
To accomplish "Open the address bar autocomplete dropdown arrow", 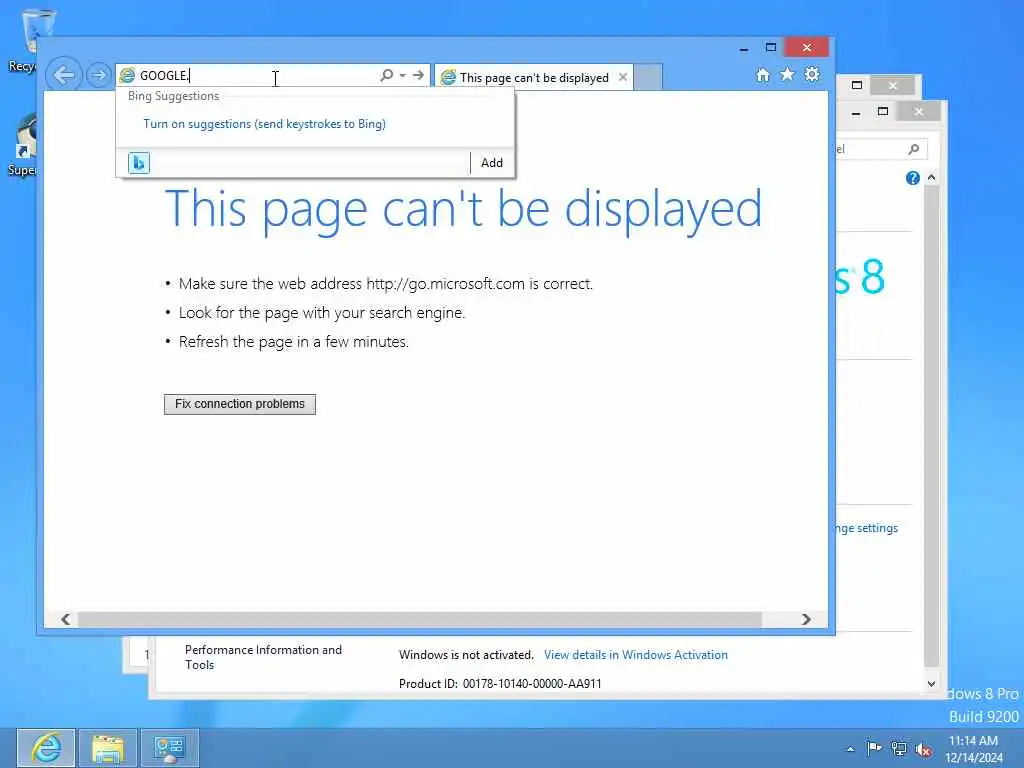I will point(403,75).
